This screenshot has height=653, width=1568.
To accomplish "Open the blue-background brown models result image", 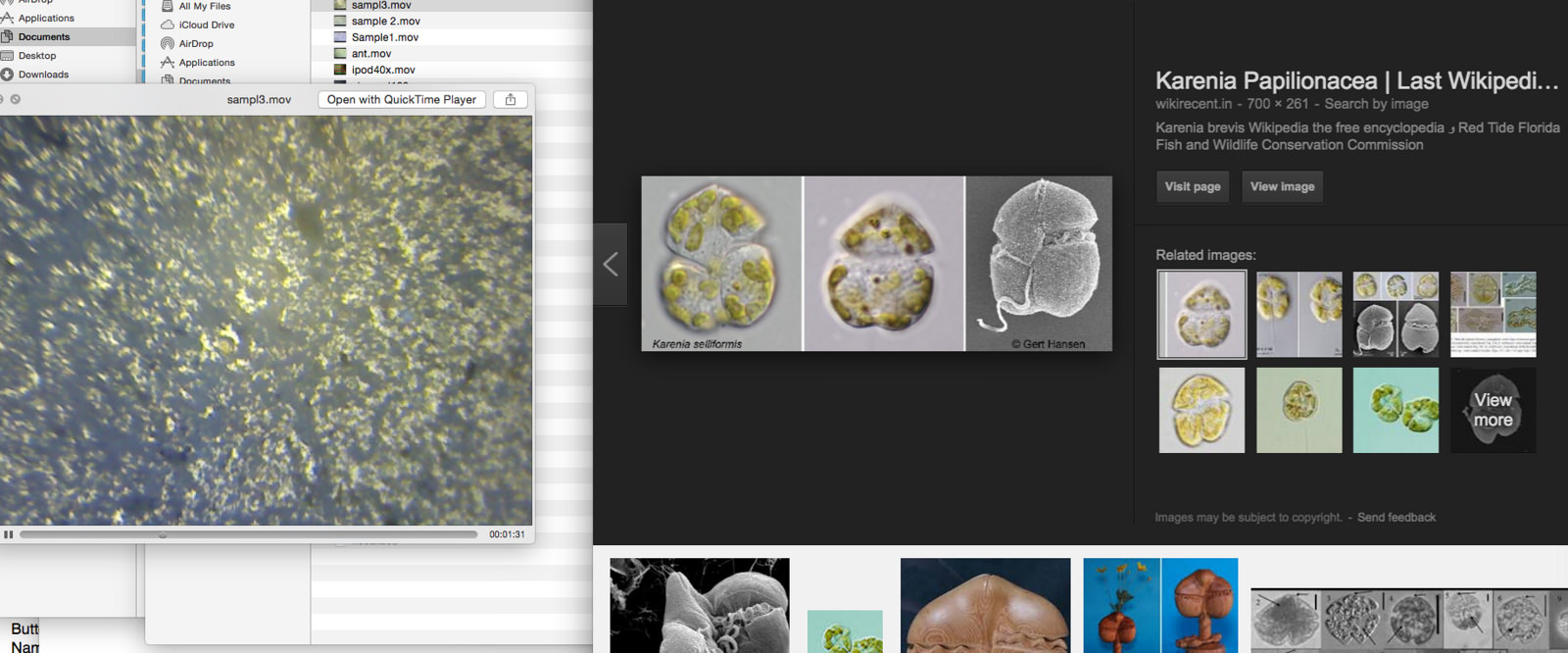I will 1160,605.
